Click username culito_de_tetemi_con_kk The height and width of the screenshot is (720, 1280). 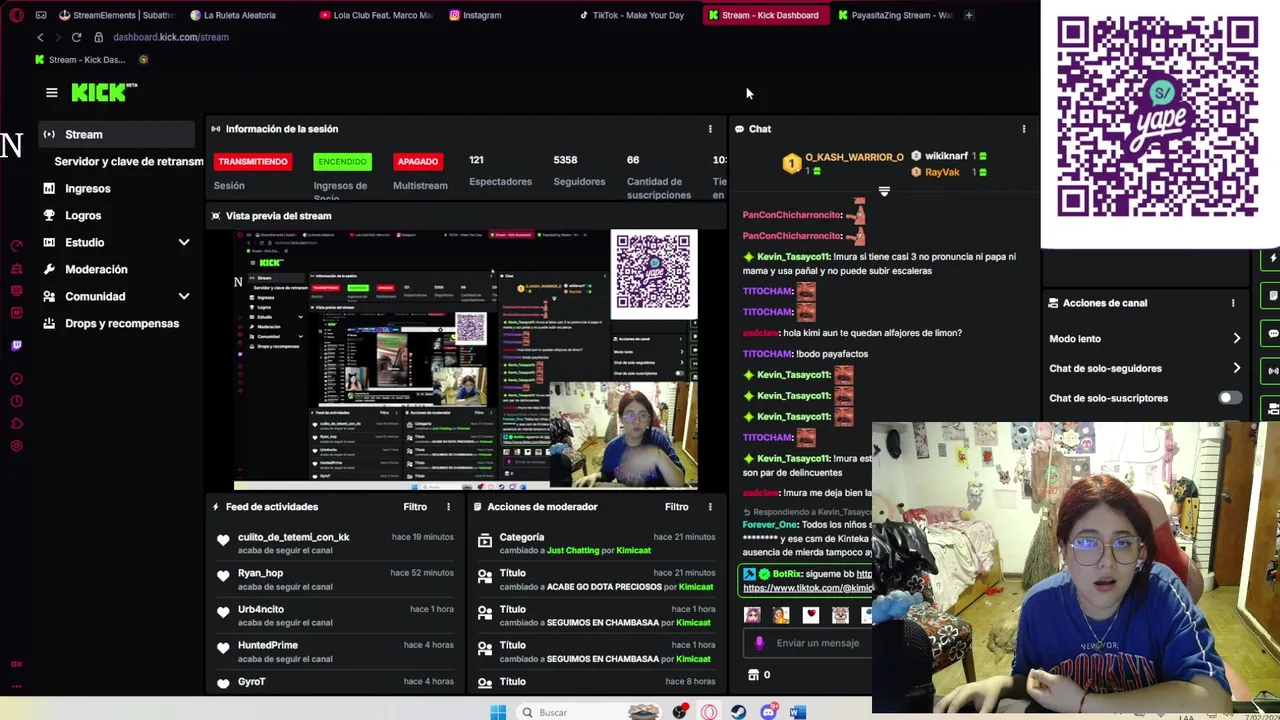(x=294, y=537)
